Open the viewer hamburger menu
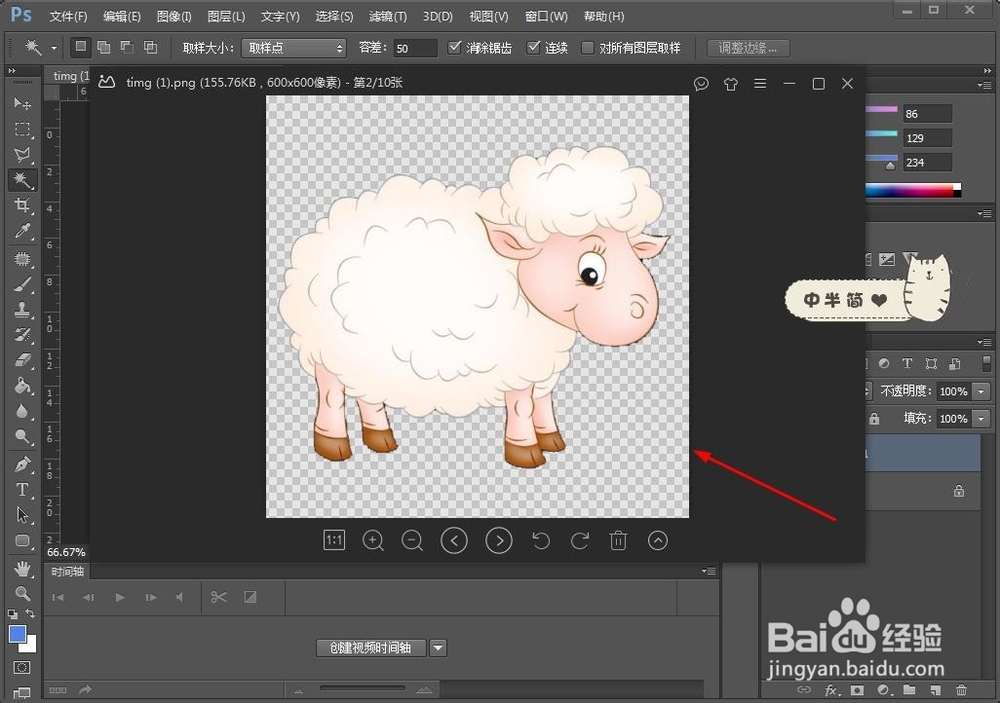 pos(760,84)
